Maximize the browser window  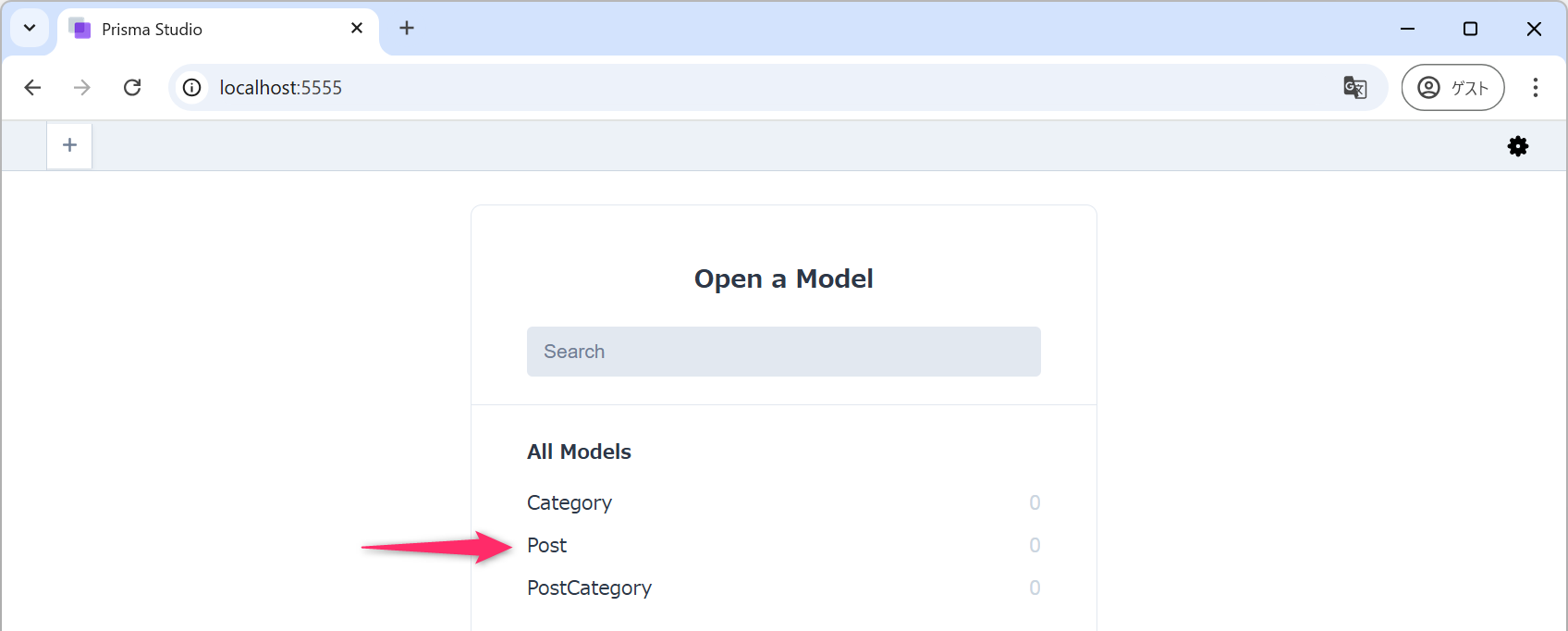click(x=1470, y=29)
